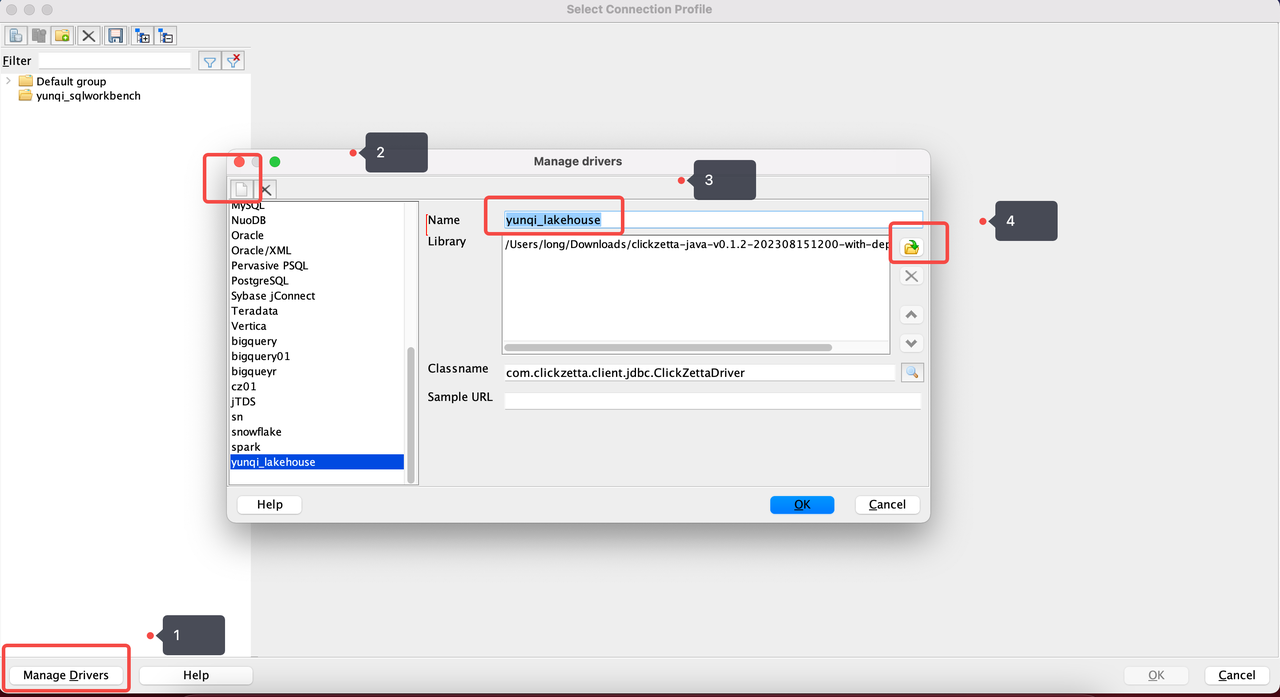
Task: Click the delete driver X icon
Action: pos(266,189)
